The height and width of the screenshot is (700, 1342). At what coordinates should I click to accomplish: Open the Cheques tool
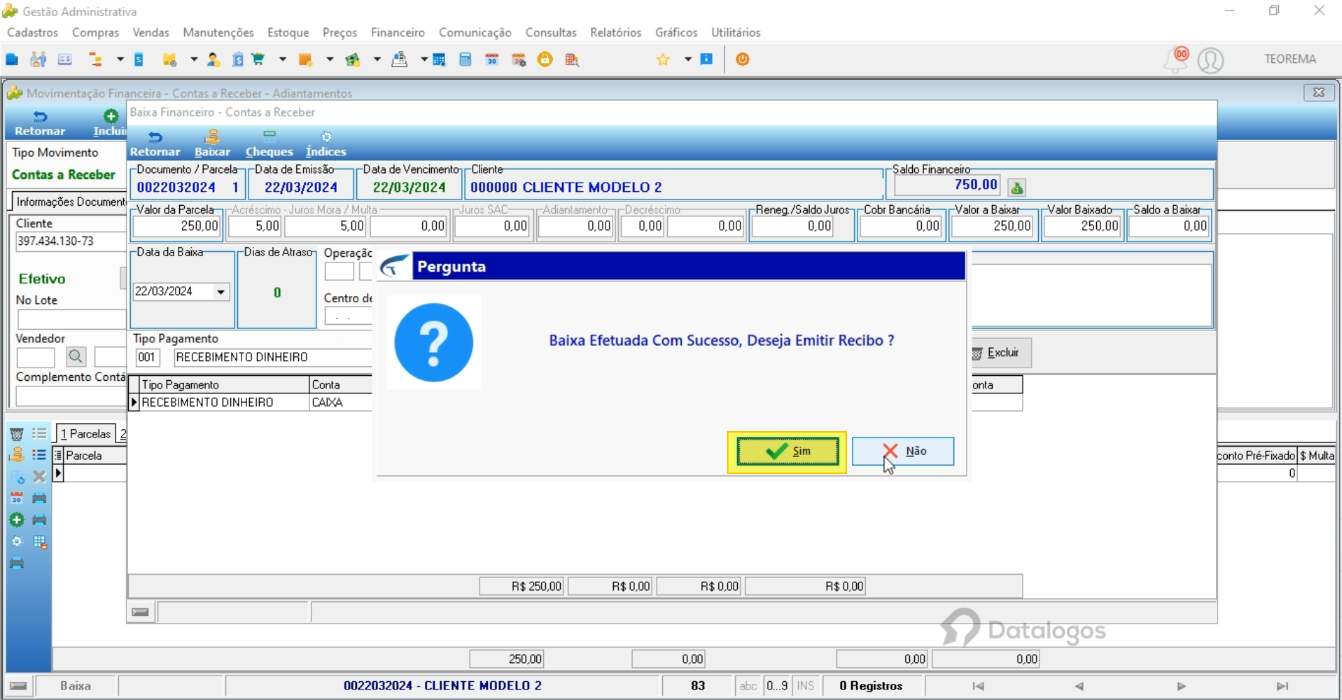pyautogui.click(x=269, y=144)
